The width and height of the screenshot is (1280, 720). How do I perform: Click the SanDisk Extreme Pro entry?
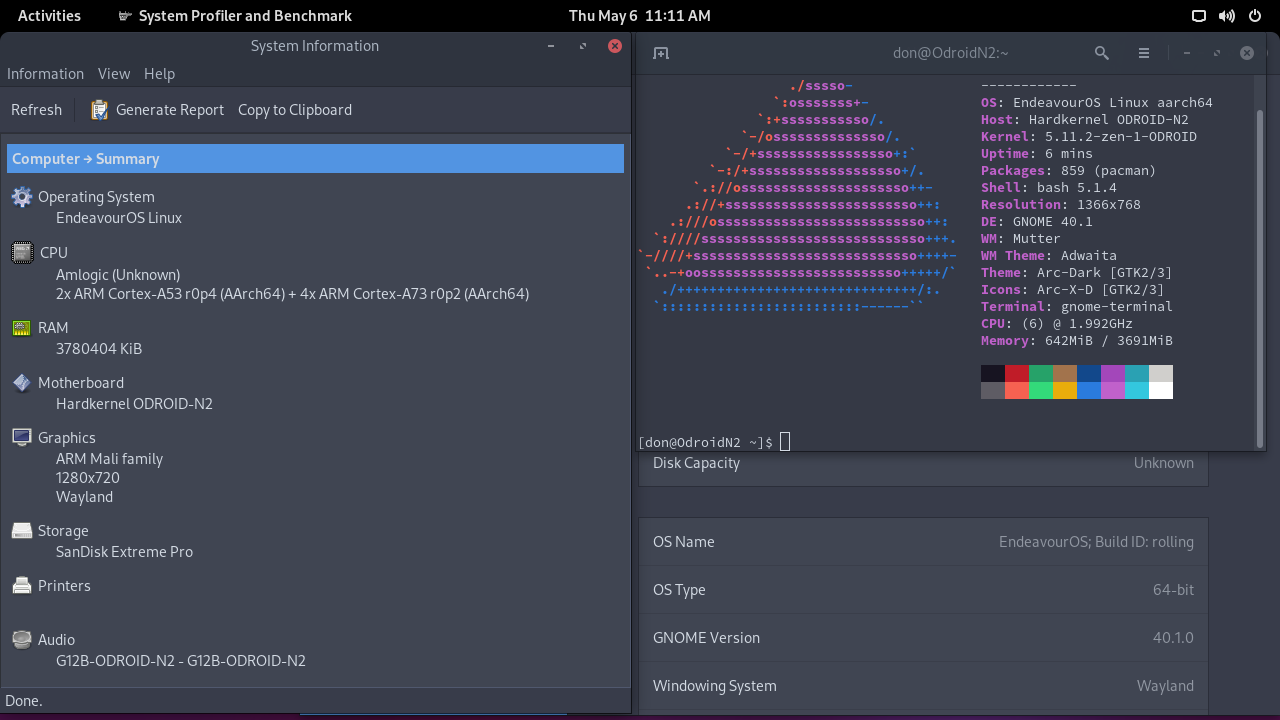[x=124, y=552]
